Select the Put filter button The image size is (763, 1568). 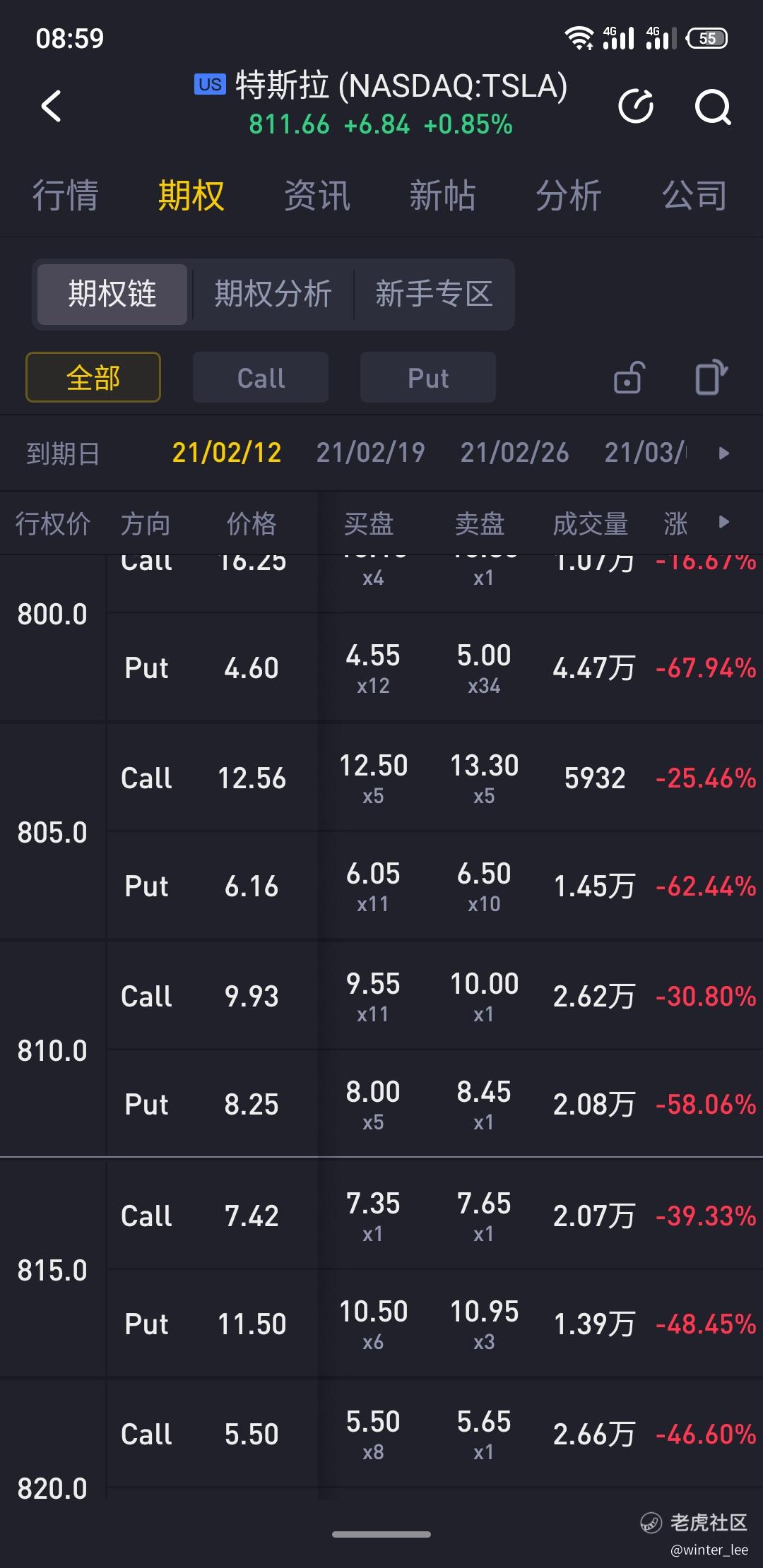[428, 377]
